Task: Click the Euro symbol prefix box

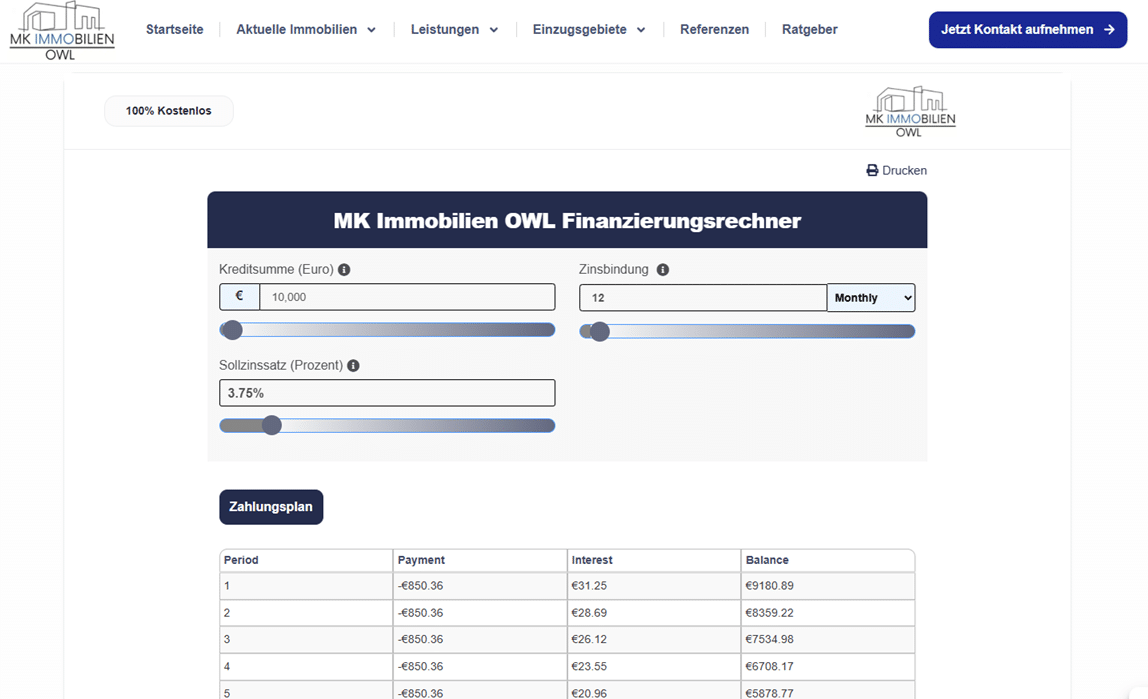Action: tap(239, 296)
